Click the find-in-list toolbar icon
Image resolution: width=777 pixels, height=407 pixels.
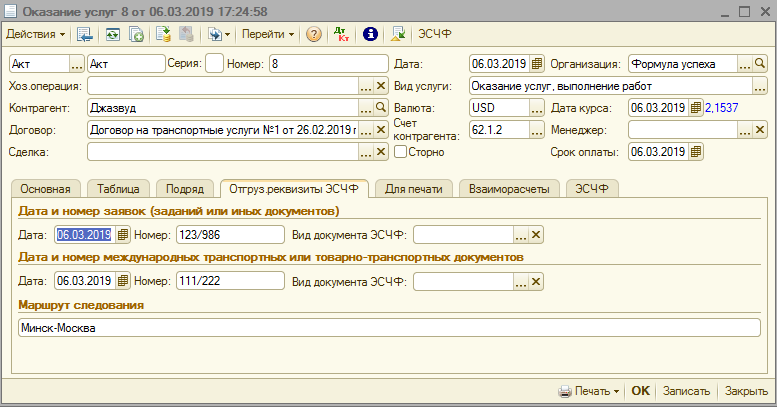85,34
